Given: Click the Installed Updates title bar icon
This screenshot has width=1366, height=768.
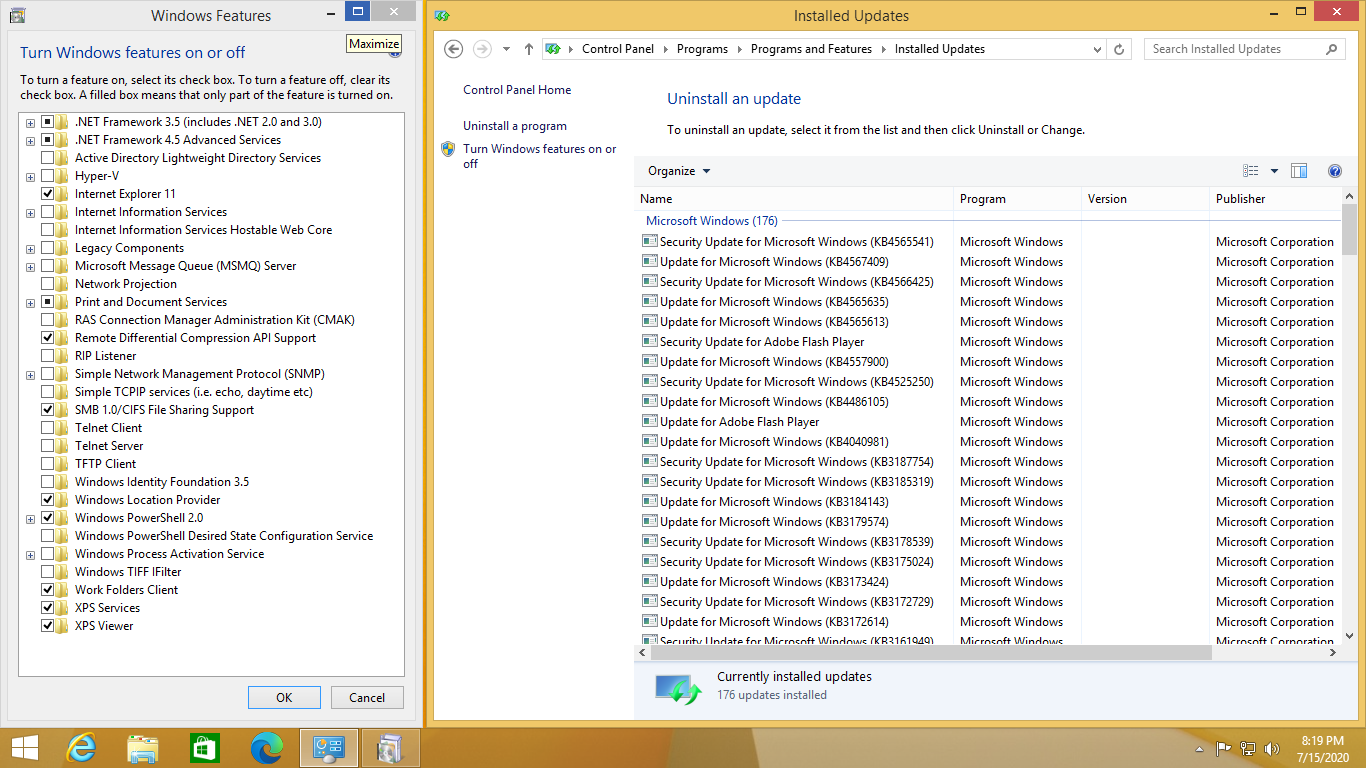Looking at the screenshot, I should tap(442, 15).
